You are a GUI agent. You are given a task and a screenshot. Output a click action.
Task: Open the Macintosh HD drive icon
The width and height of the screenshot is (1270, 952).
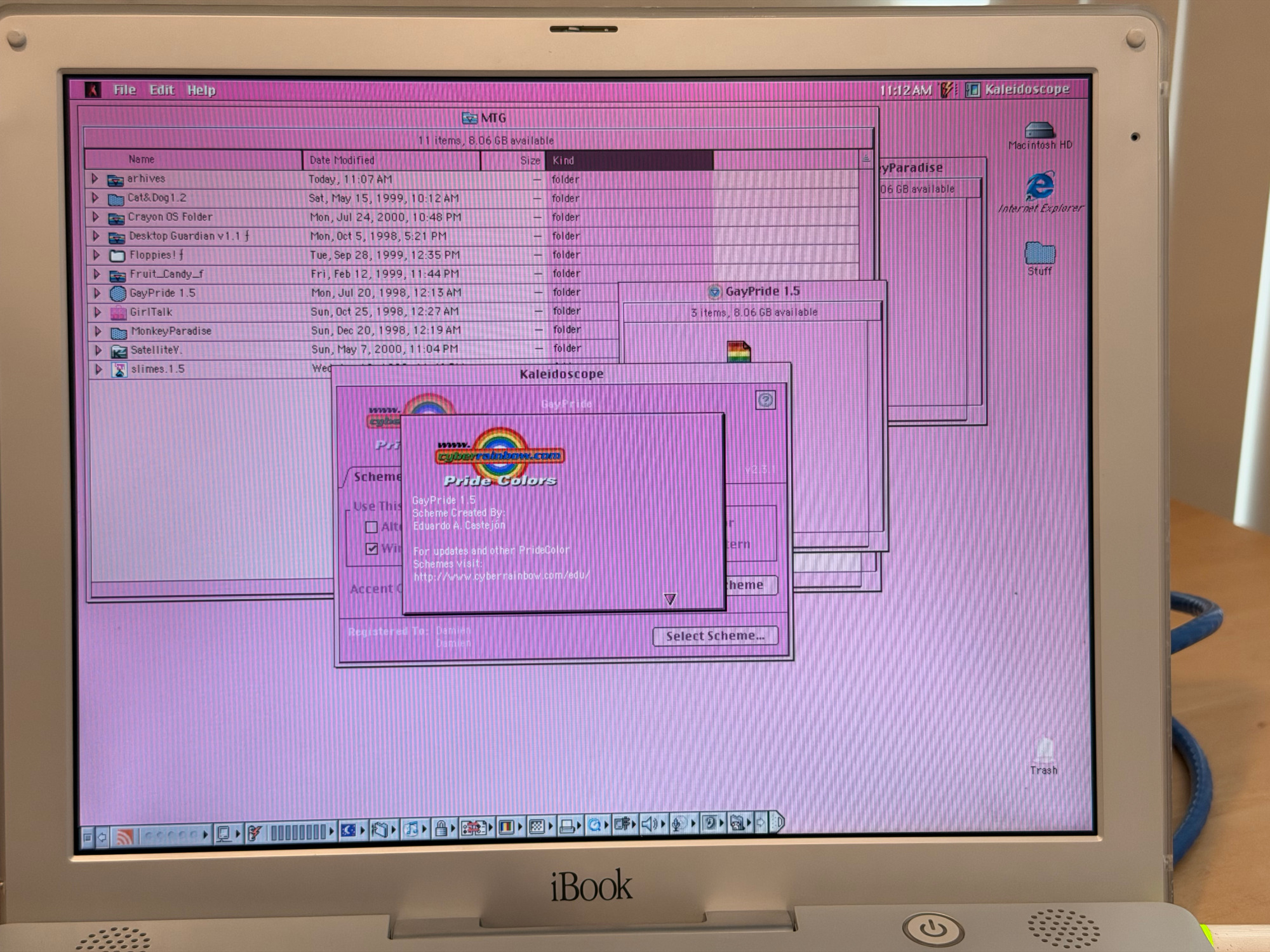point(1039,130)
